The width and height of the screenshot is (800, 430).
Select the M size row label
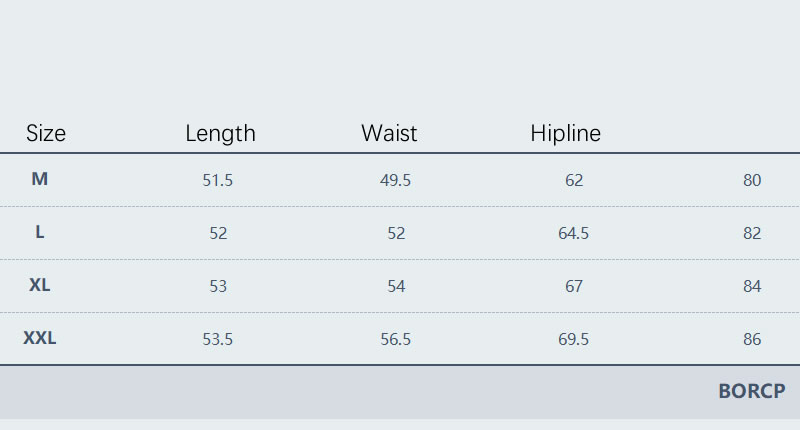tap(40, 179)
